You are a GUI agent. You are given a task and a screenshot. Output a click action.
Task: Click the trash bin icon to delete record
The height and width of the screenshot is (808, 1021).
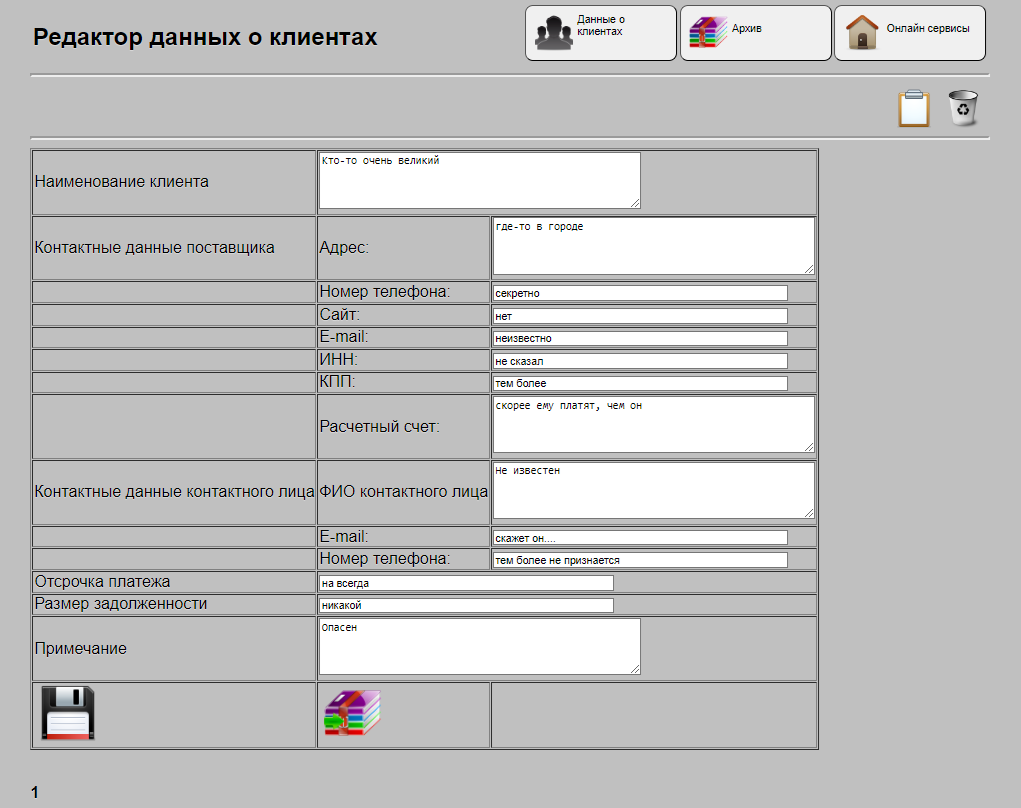[963, 107]
